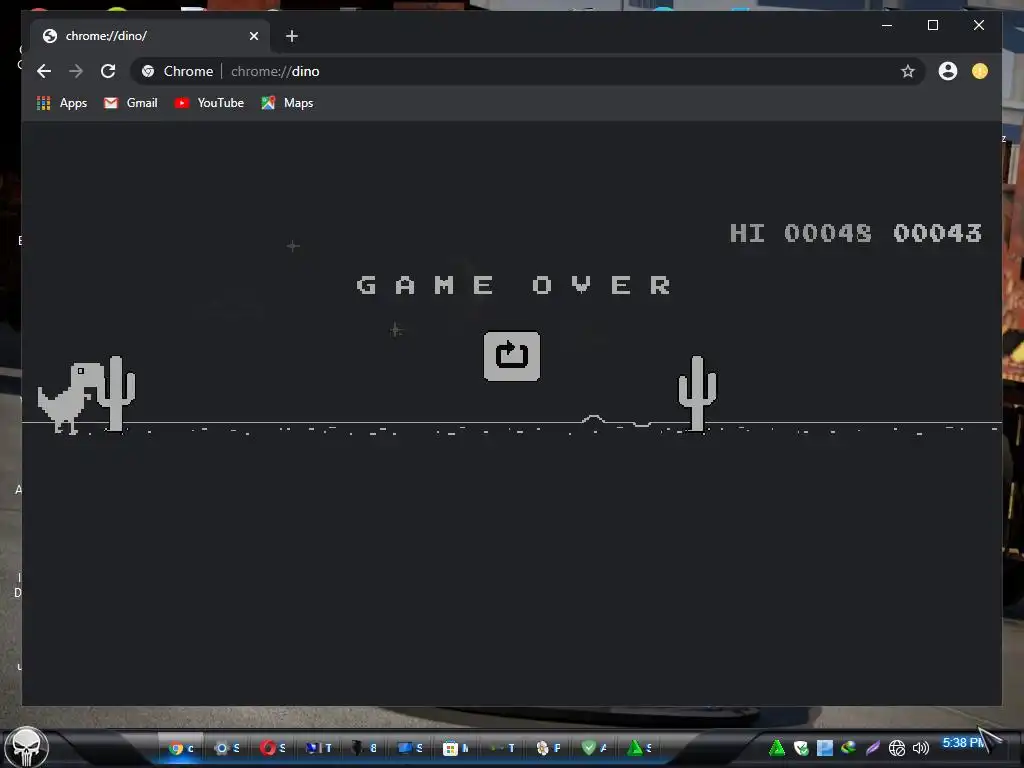The height and width of the screenshot is (768, 1024).
Task: Click the colorful grid taskbar button
Action: (455, 748)
